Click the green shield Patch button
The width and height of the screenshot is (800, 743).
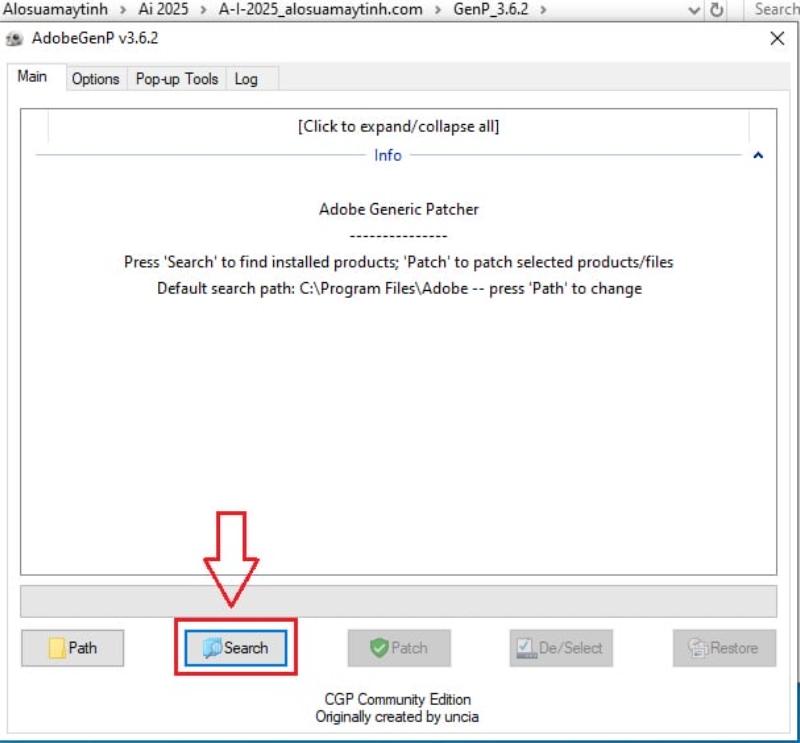pyautogui.click(x=399, y=648)
